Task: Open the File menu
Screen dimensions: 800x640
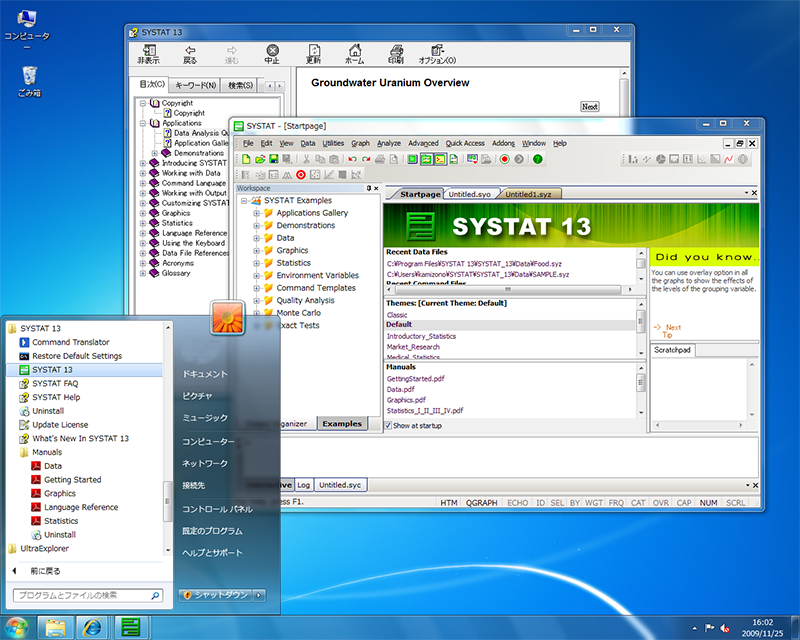Action: click(x=248, y=143)
